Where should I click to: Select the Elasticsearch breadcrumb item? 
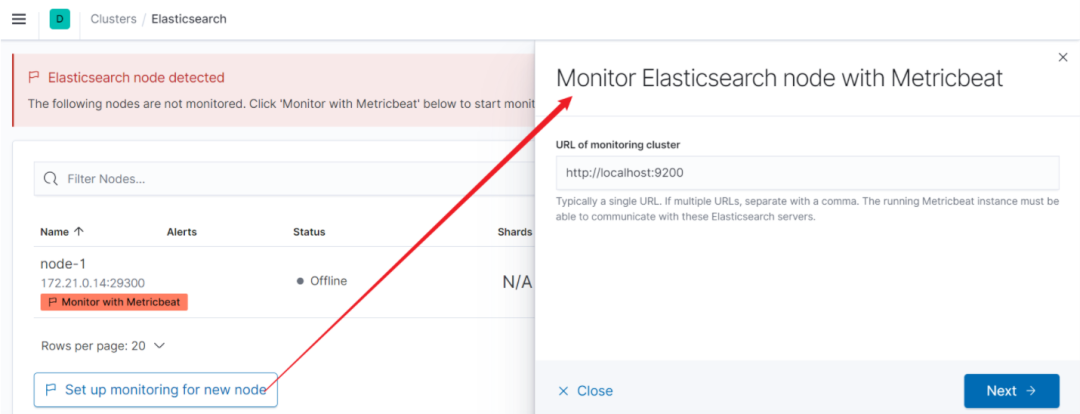click(x=188, y=19)
